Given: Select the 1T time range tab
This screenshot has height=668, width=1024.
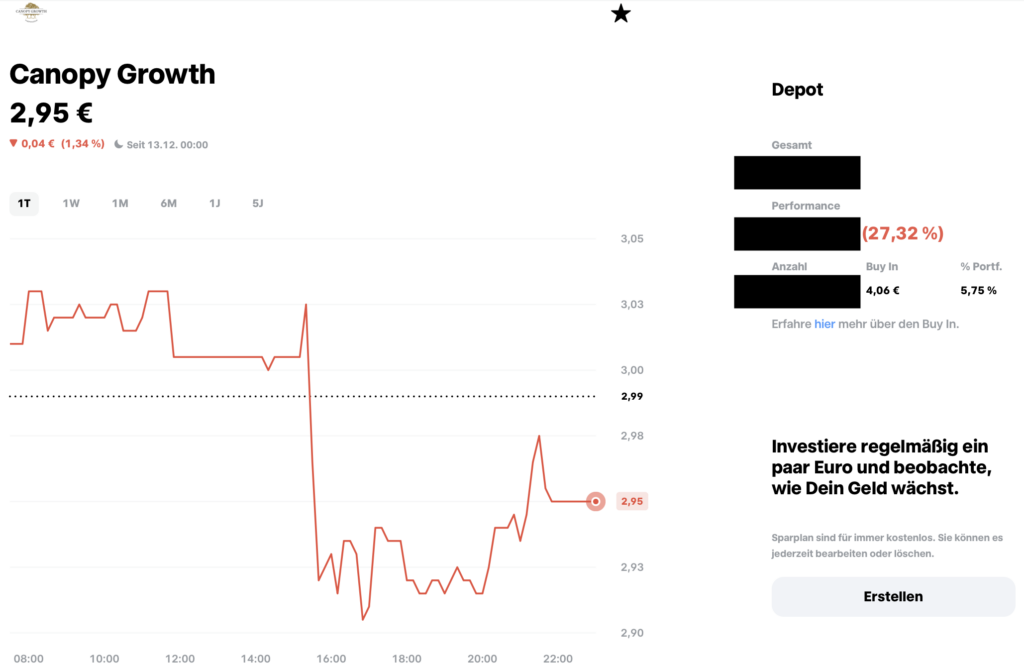Looking at the screenshot, I should [x=24, y=204].
